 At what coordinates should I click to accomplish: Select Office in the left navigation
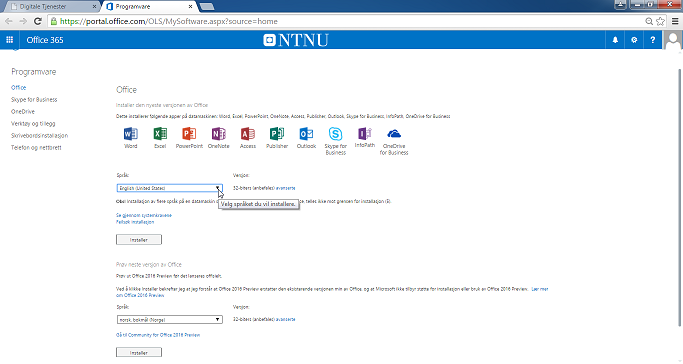19,88
